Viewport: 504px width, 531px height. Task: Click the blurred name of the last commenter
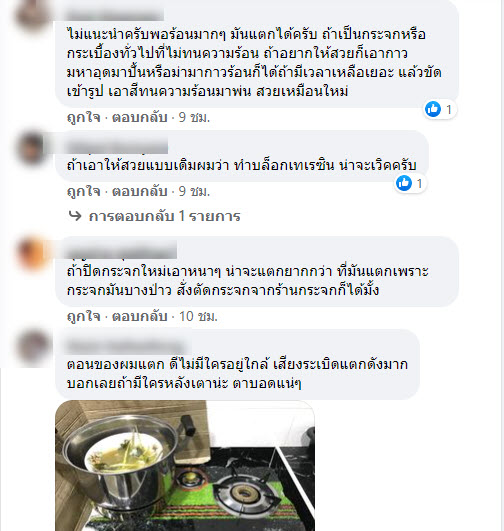(x=126, y=347)
